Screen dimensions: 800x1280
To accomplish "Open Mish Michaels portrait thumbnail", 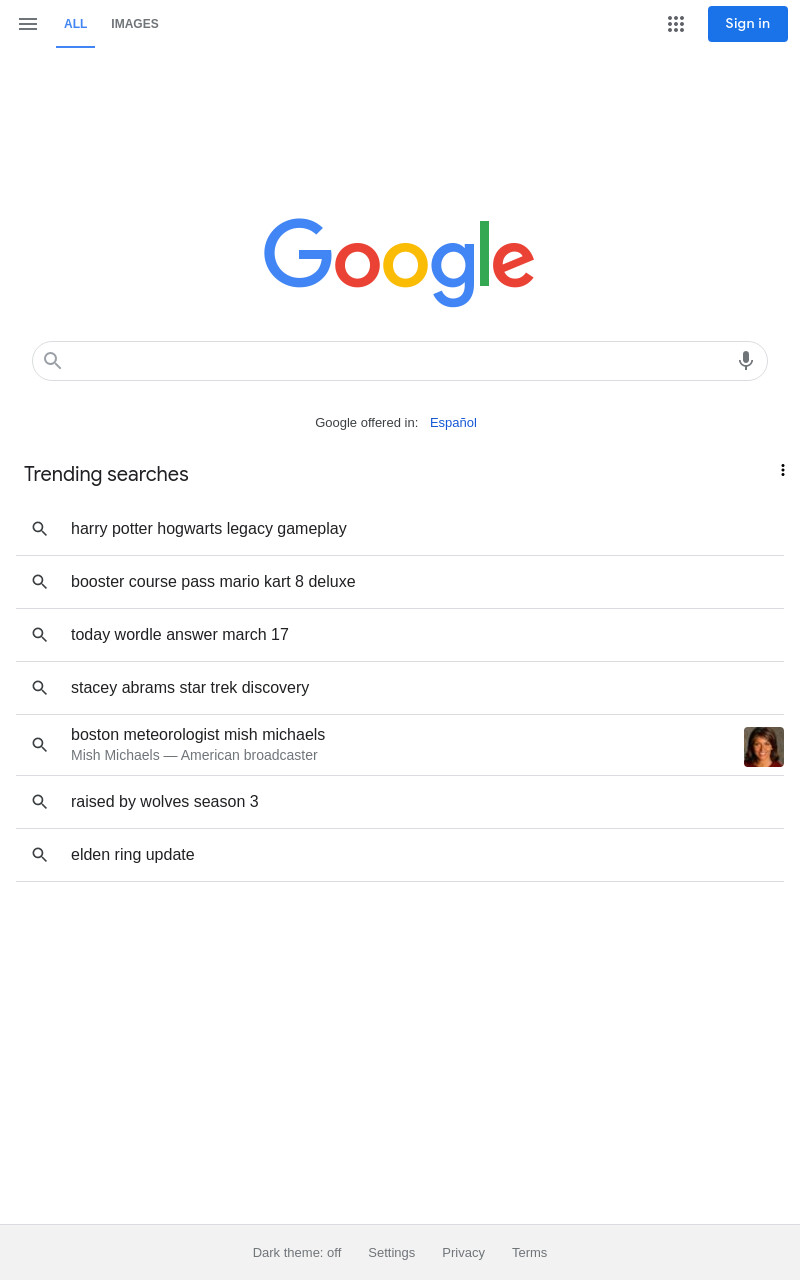I will [764, 747].
